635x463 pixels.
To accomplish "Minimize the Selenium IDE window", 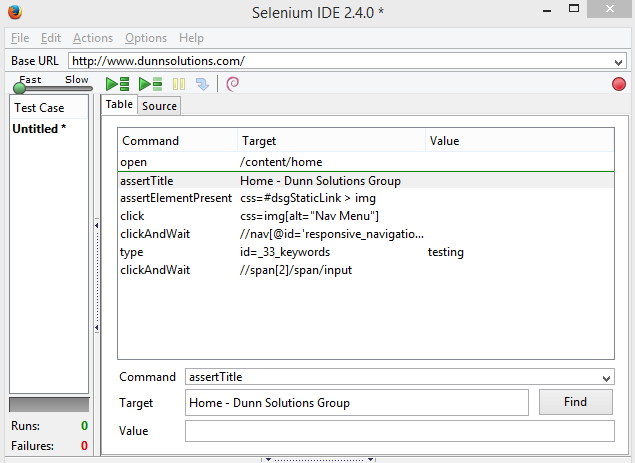I will pos(547,10).
